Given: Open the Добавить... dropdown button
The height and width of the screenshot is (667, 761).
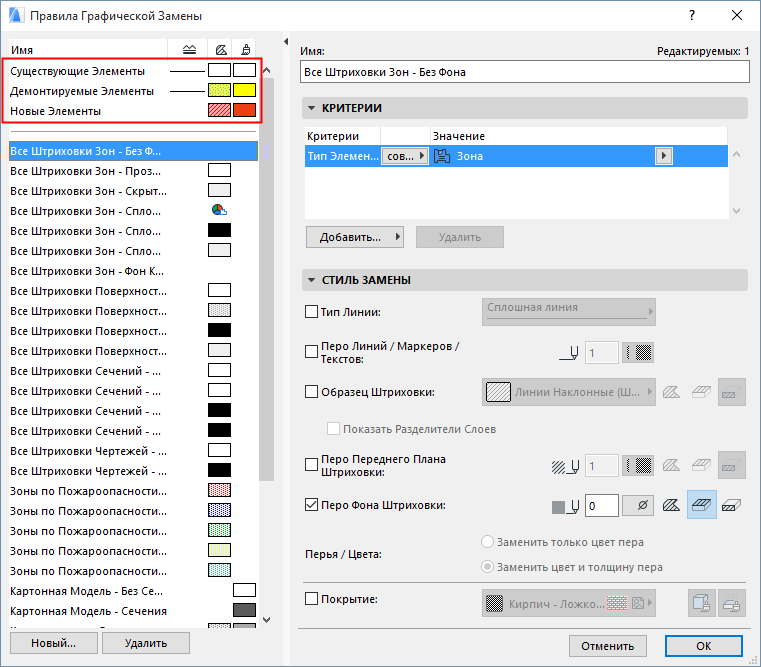Looking at the screenshot, I should [x=355, y=237].
